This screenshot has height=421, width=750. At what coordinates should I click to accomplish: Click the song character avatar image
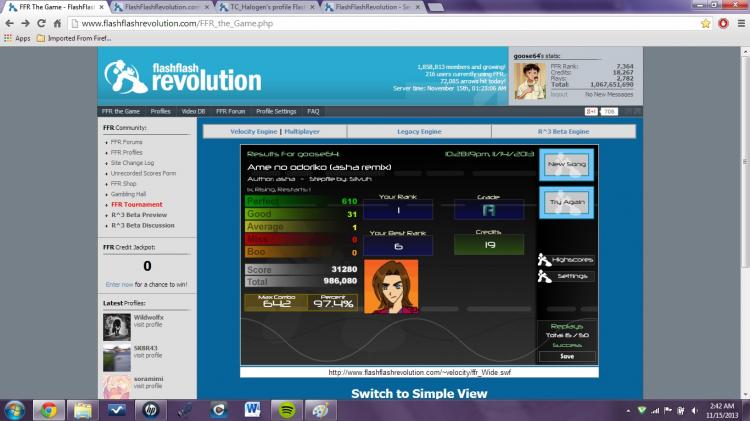391,287
